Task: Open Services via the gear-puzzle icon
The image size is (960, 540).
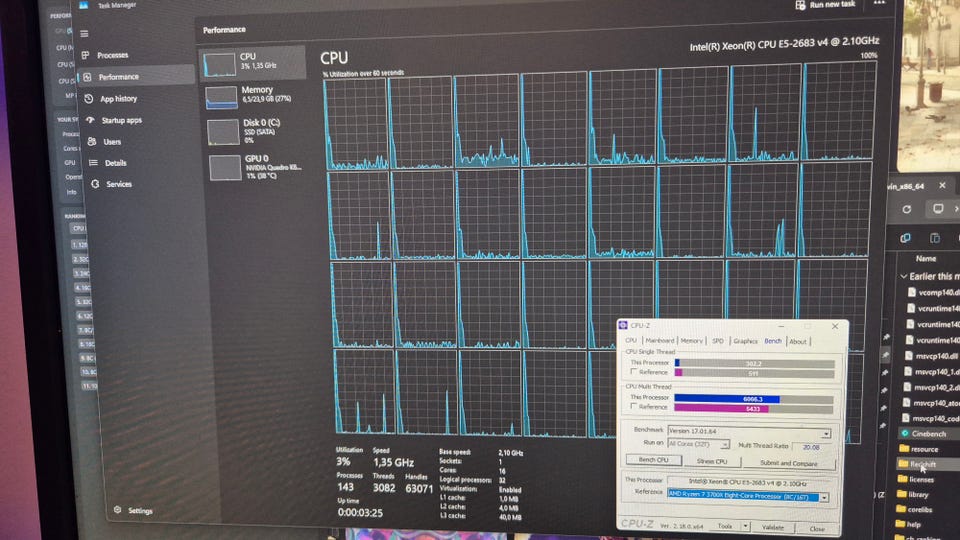Action: tap(95, 184)
